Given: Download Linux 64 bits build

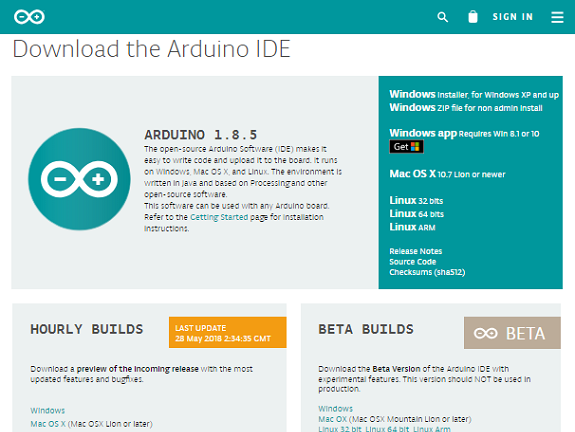Looking at the screenshot, I should [x=417, y=214].
